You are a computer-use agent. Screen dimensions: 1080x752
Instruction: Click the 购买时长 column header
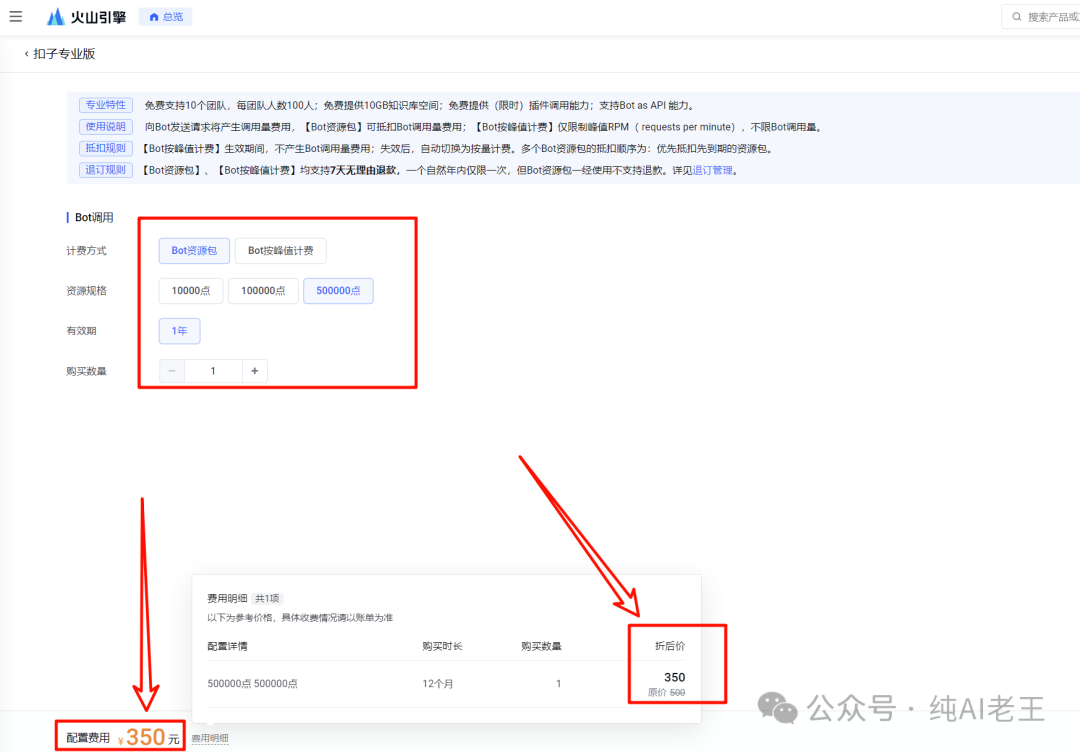tap(442, 646)
